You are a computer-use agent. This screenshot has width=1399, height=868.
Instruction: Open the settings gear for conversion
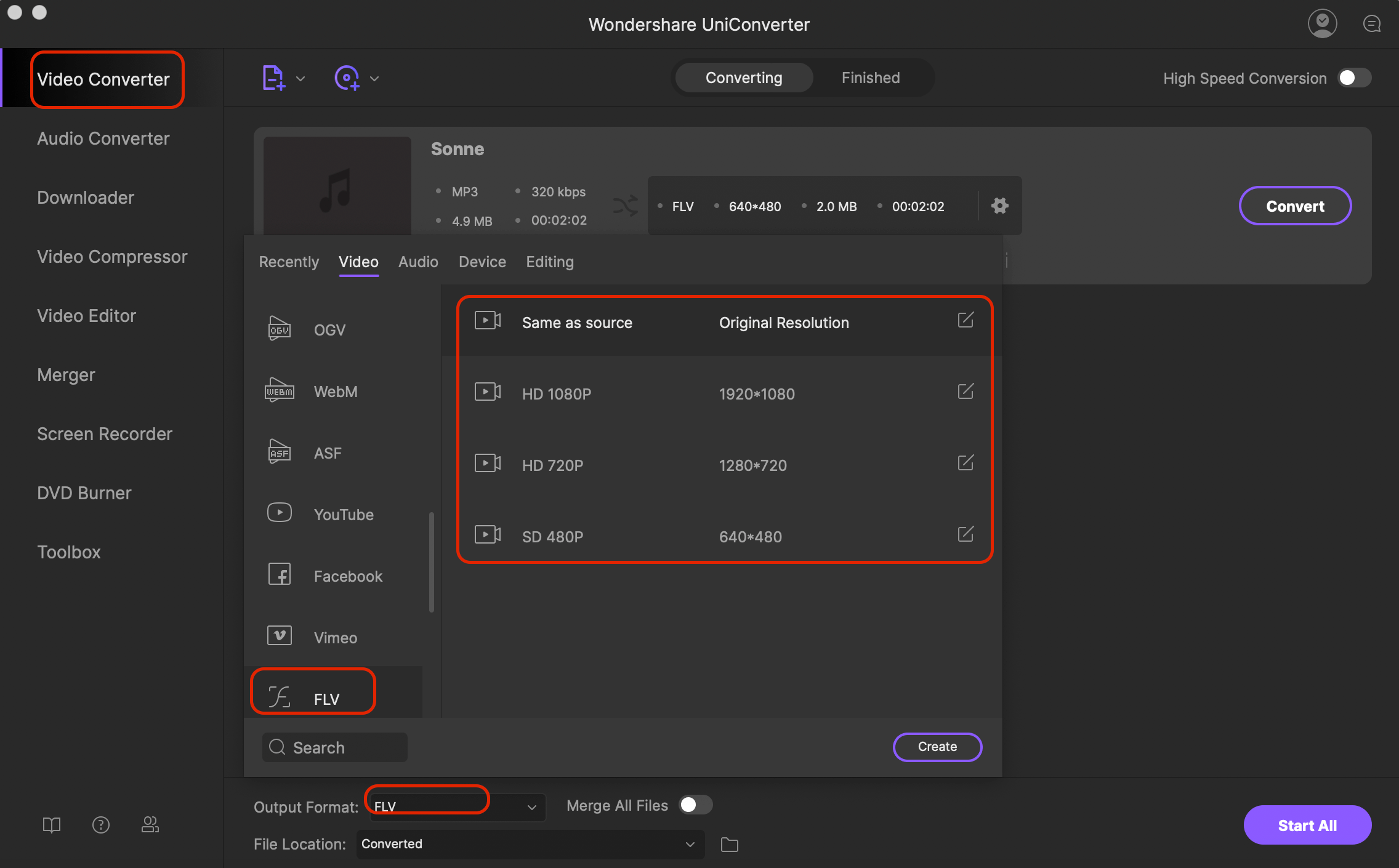[999, 205]
